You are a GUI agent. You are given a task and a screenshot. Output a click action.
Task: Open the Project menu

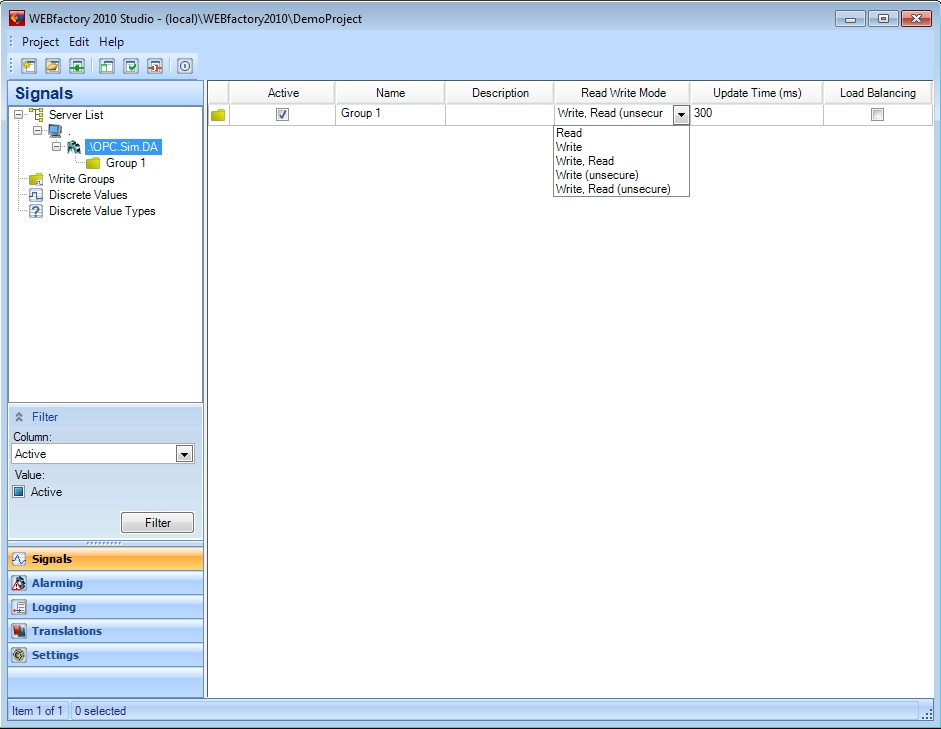[x=41, y=42]
